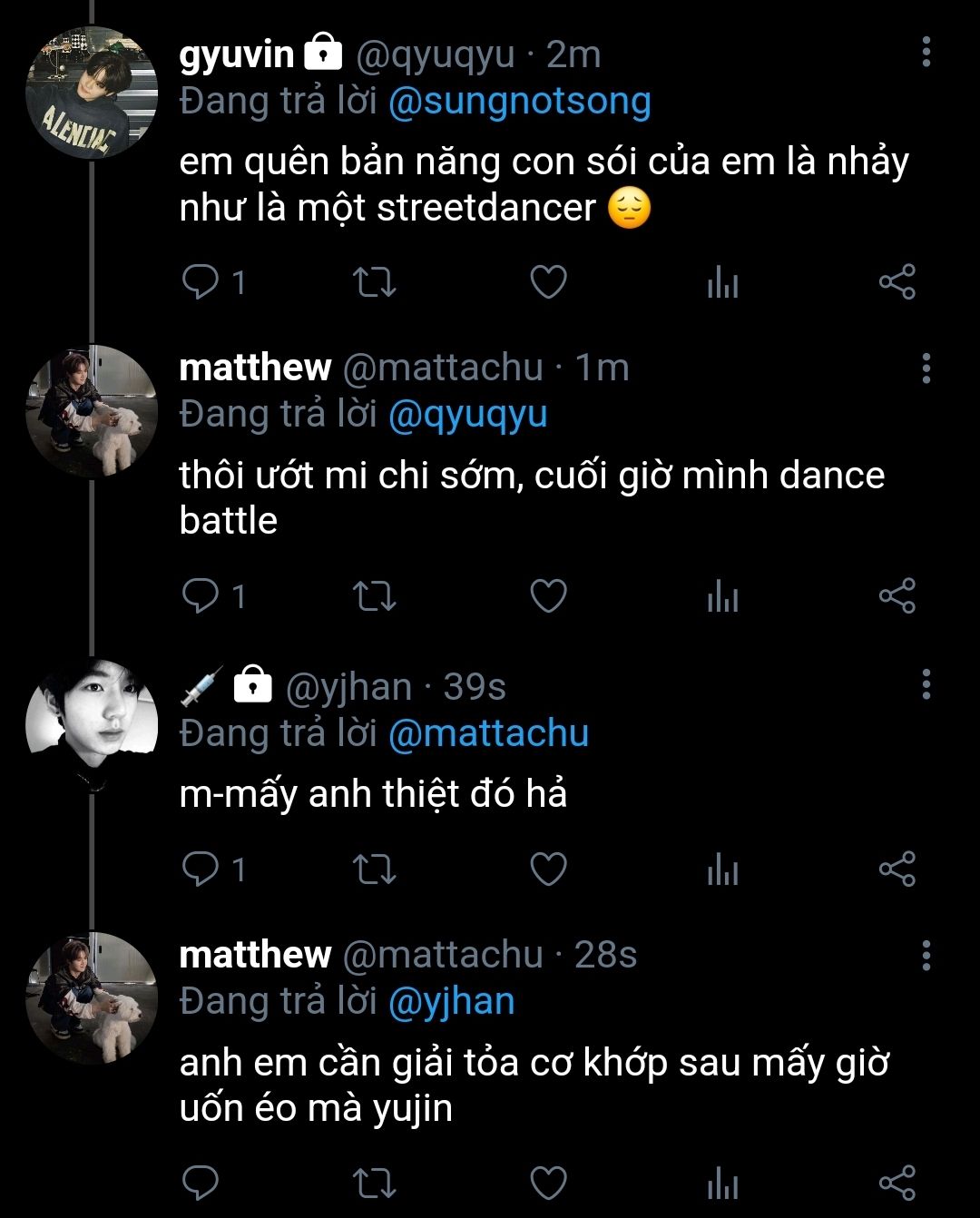The height and width of the screenshot is (1218, 980).
Task: Open the @yjhan mention in matthew's reply
Action: (x=451, y=1001)
